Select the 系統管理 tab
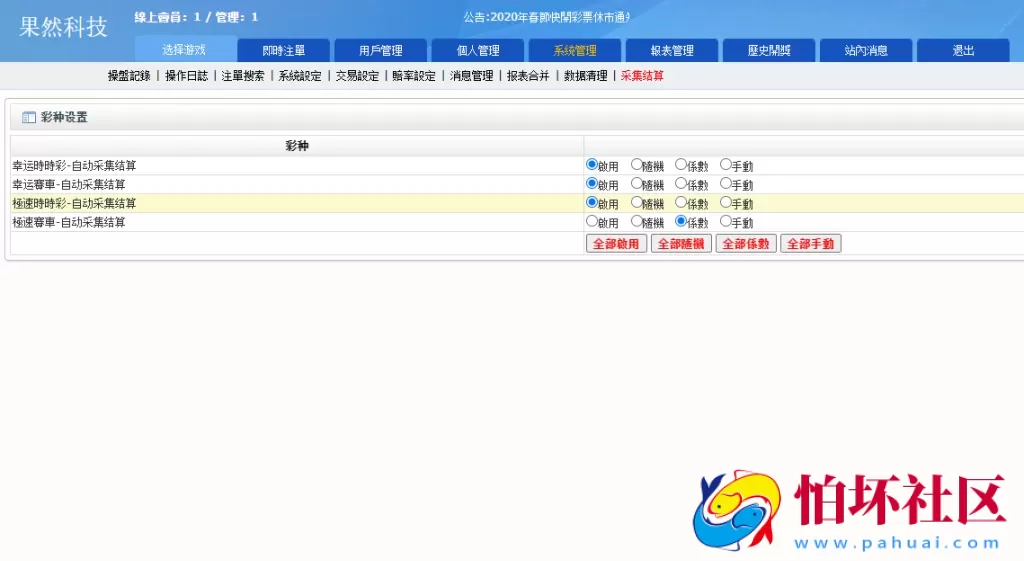 click(575, 50)
